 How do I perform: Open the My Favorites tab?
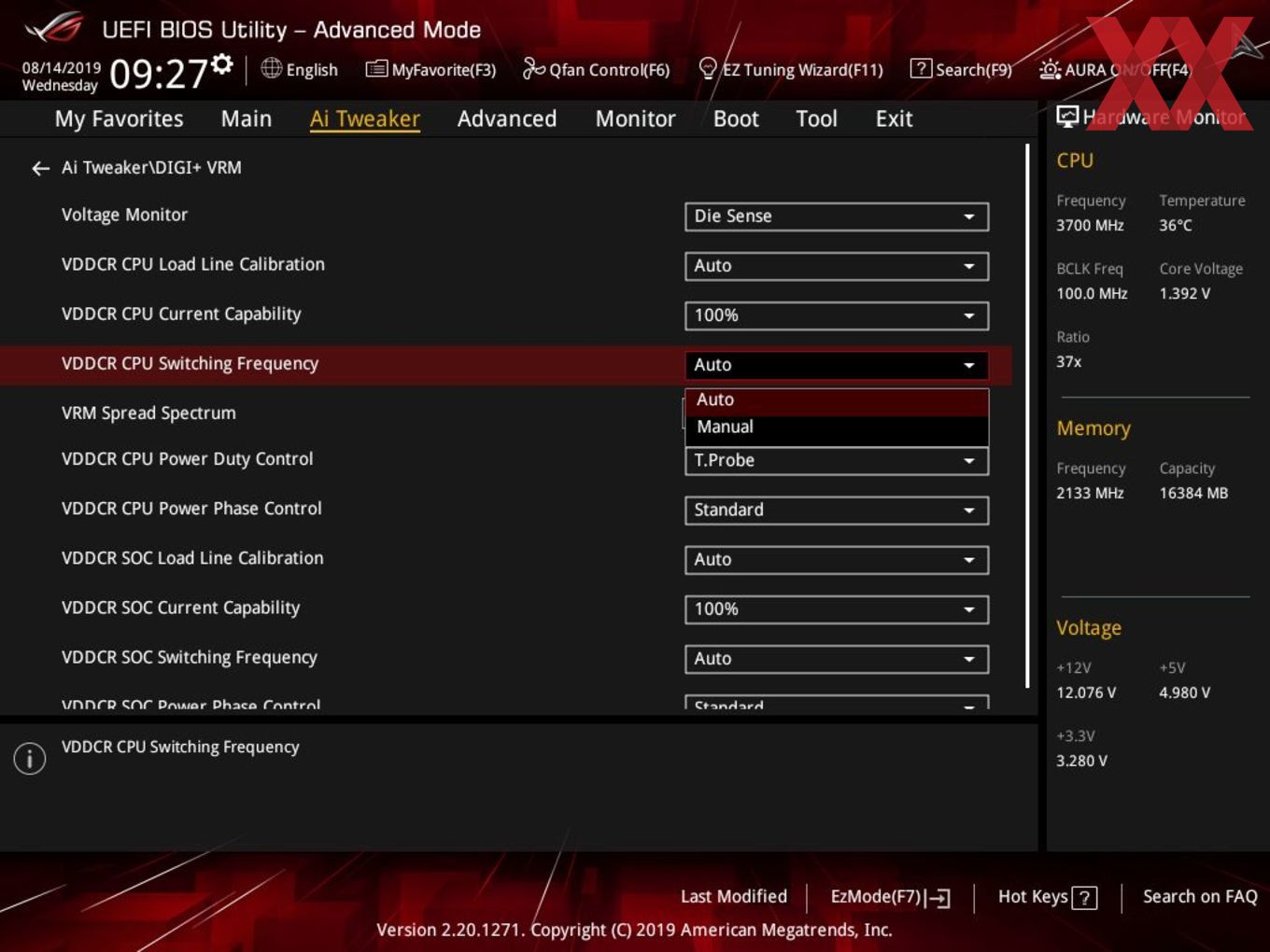pos(119,119)
